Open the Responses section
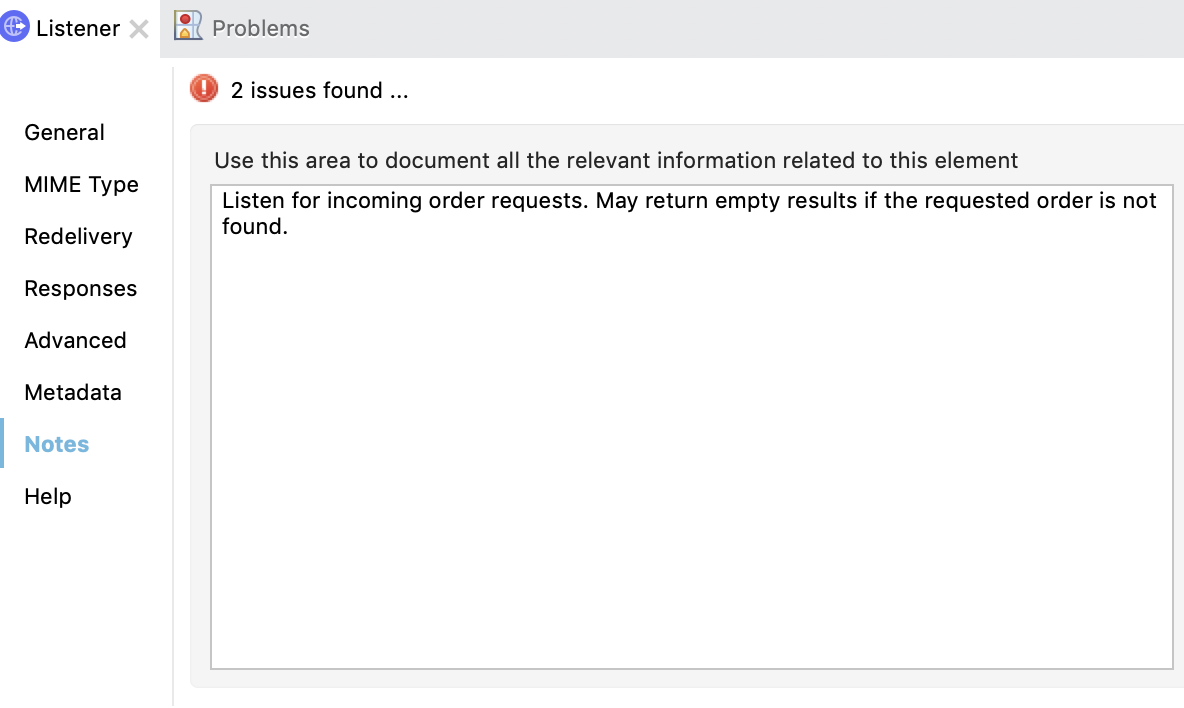 pos(80,288)
